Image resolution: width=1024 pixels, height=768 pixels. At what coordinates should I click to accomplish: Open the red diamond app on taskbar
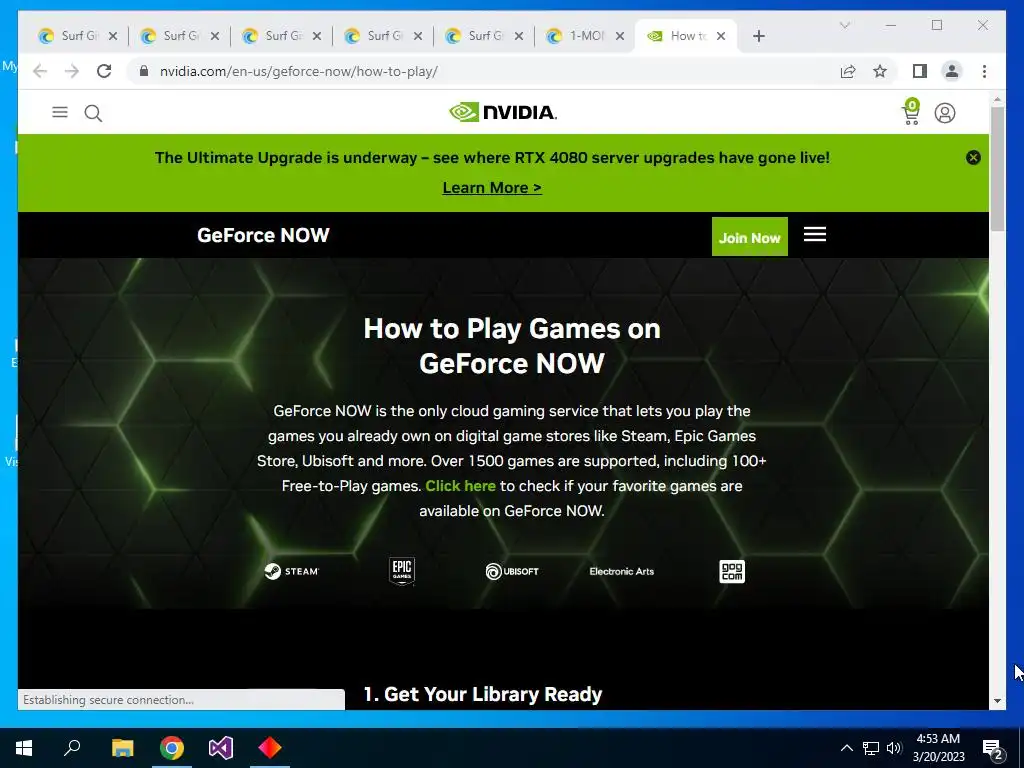pyautogui.click(x=270, y=748)
